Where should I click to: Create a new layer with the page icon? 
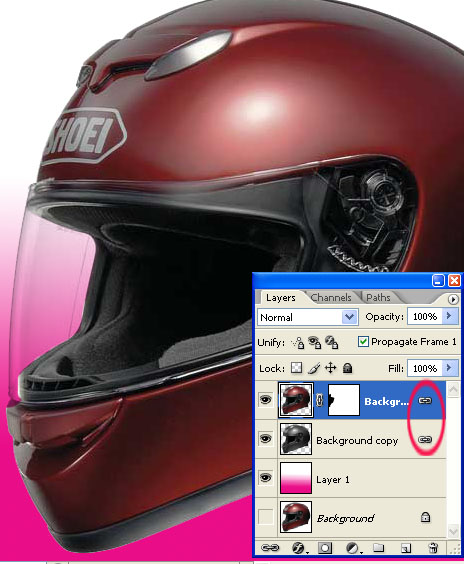pyautogui.click(x=406, y=548)
